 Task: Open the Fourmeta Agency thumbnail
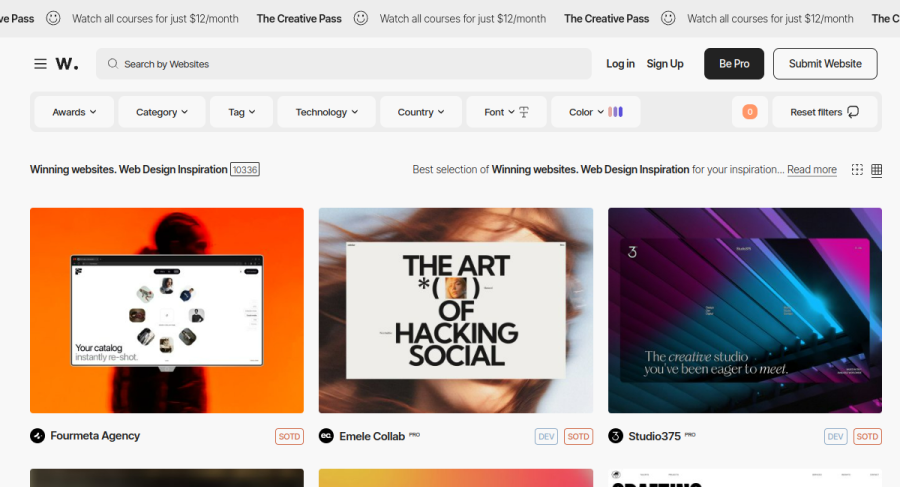pyautogui.click(x=167, y=310)
